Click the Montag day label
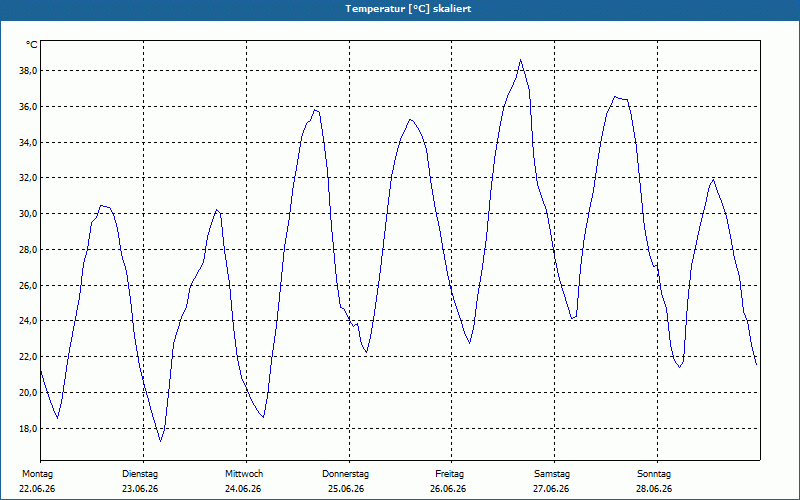 pos(37,474)
